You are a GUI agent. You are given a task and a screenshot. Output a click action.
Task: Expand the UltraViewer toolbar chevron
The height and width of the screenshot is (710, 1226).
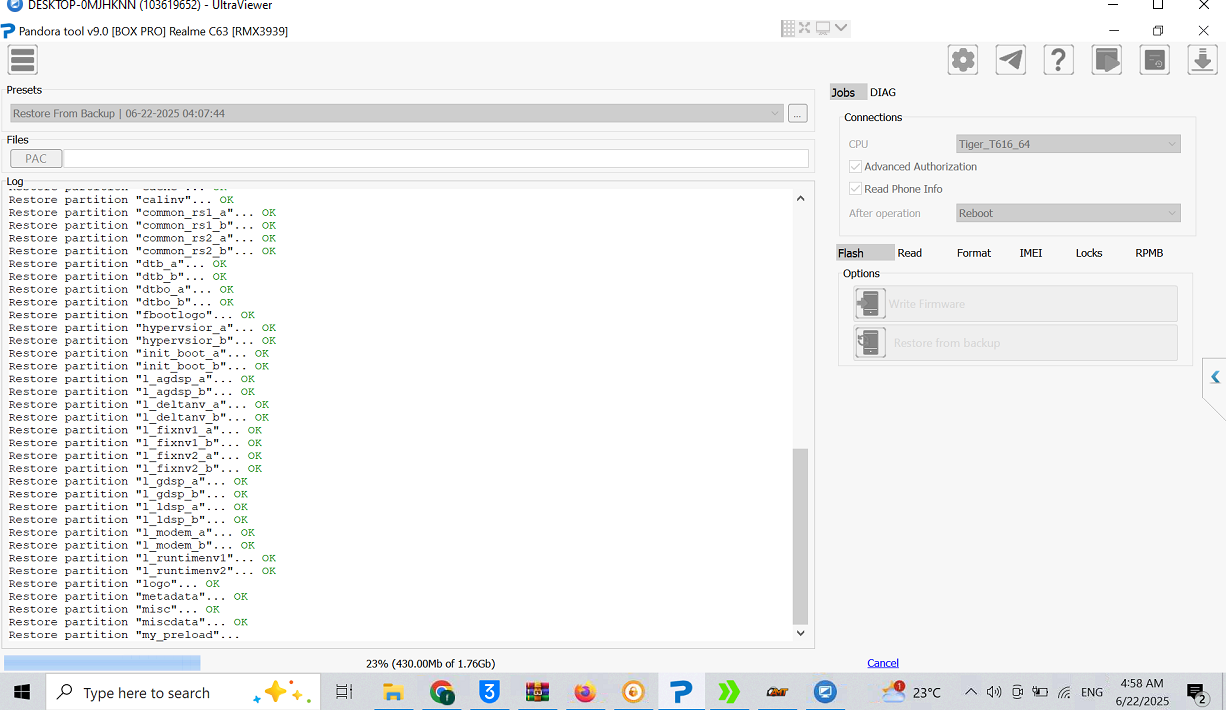point(840,28)
